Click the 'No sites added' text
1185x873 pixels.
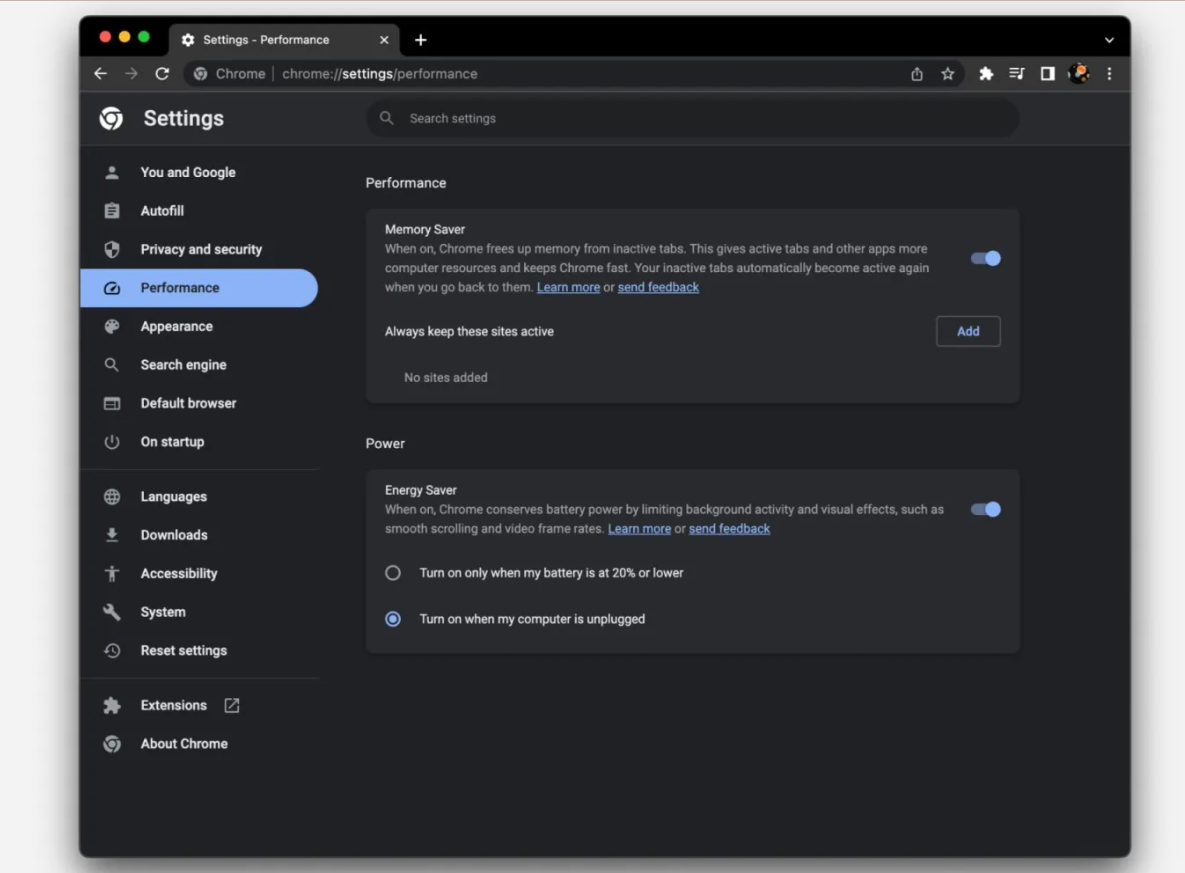[x=446, y=377]
